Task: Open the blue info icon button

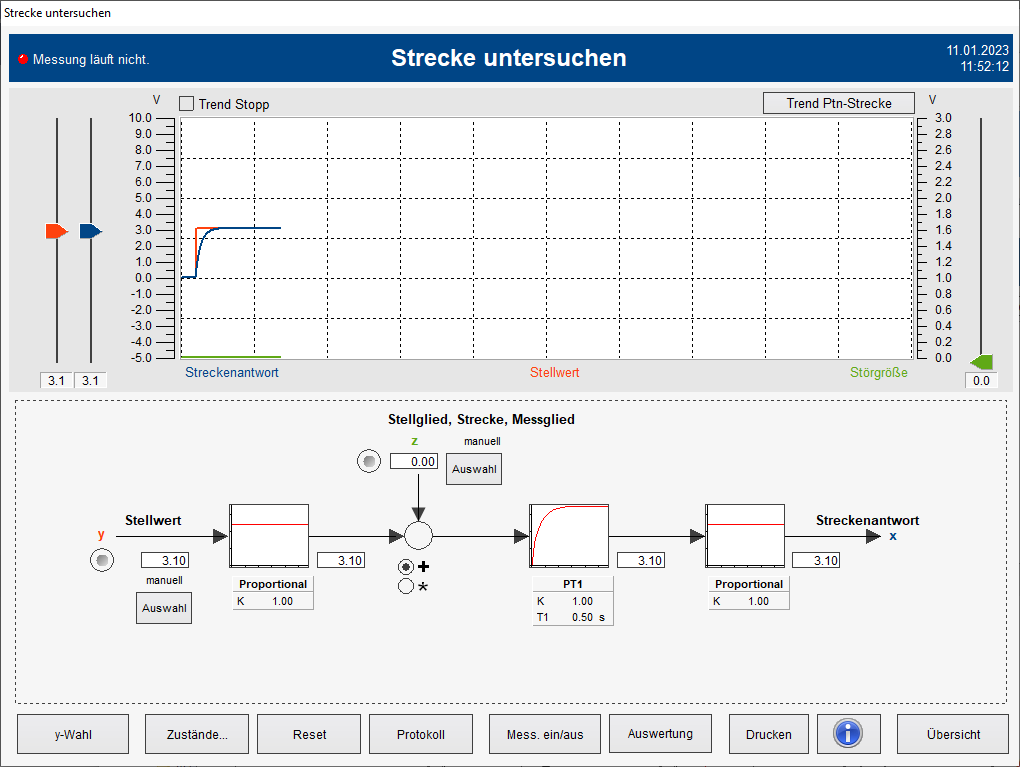Action: (848, 734)
